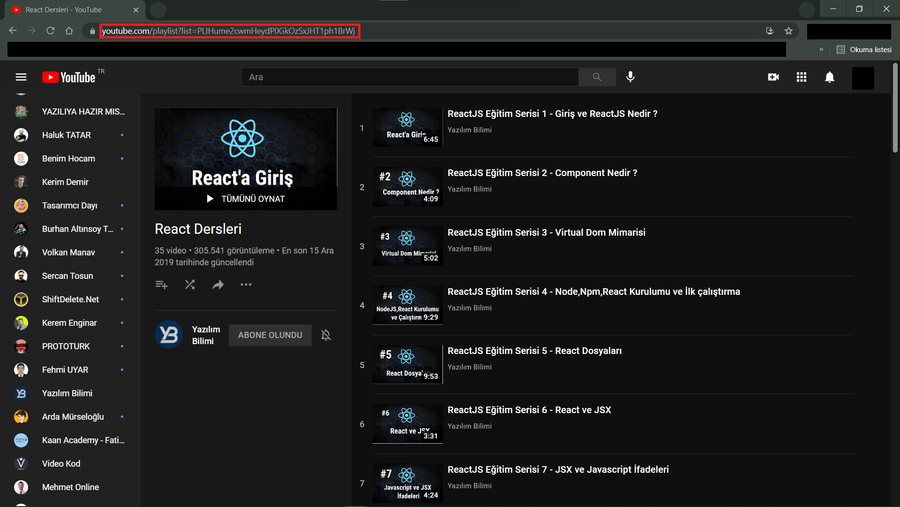
Task: Go to YouTube home via logo
Action: [x=69, y=77]
